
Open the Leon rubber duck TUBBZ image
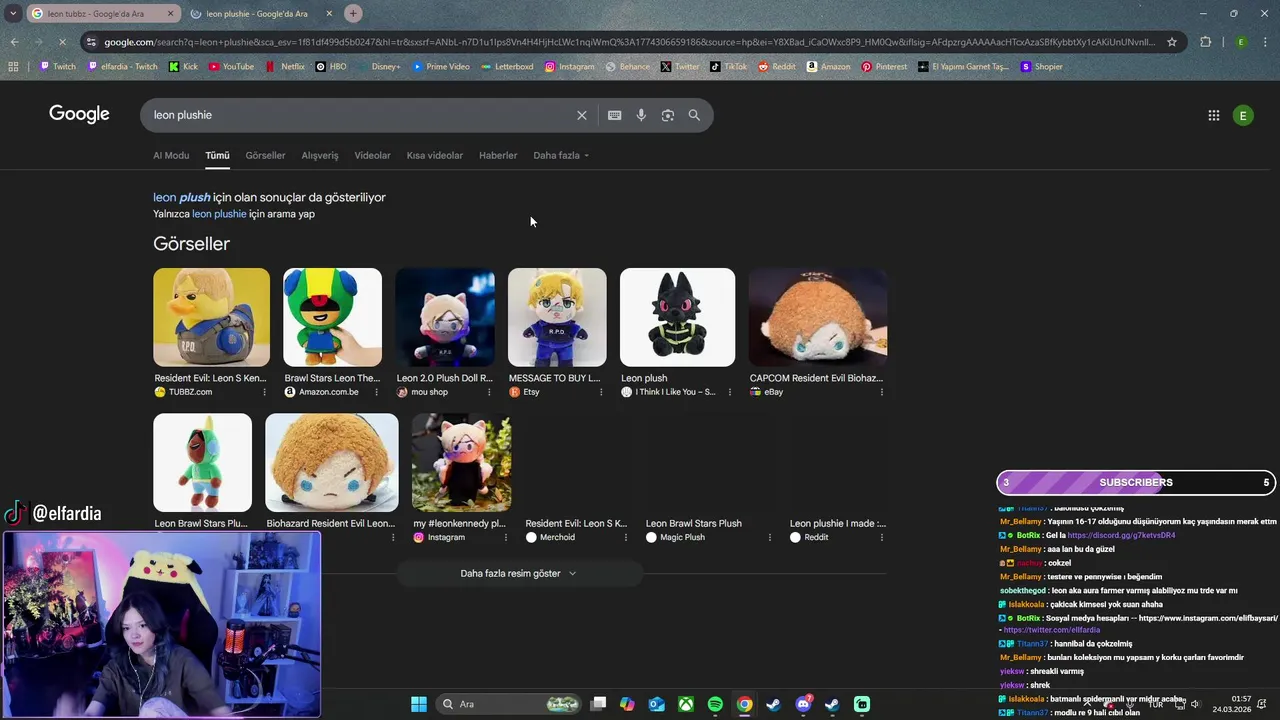(211, 317)
